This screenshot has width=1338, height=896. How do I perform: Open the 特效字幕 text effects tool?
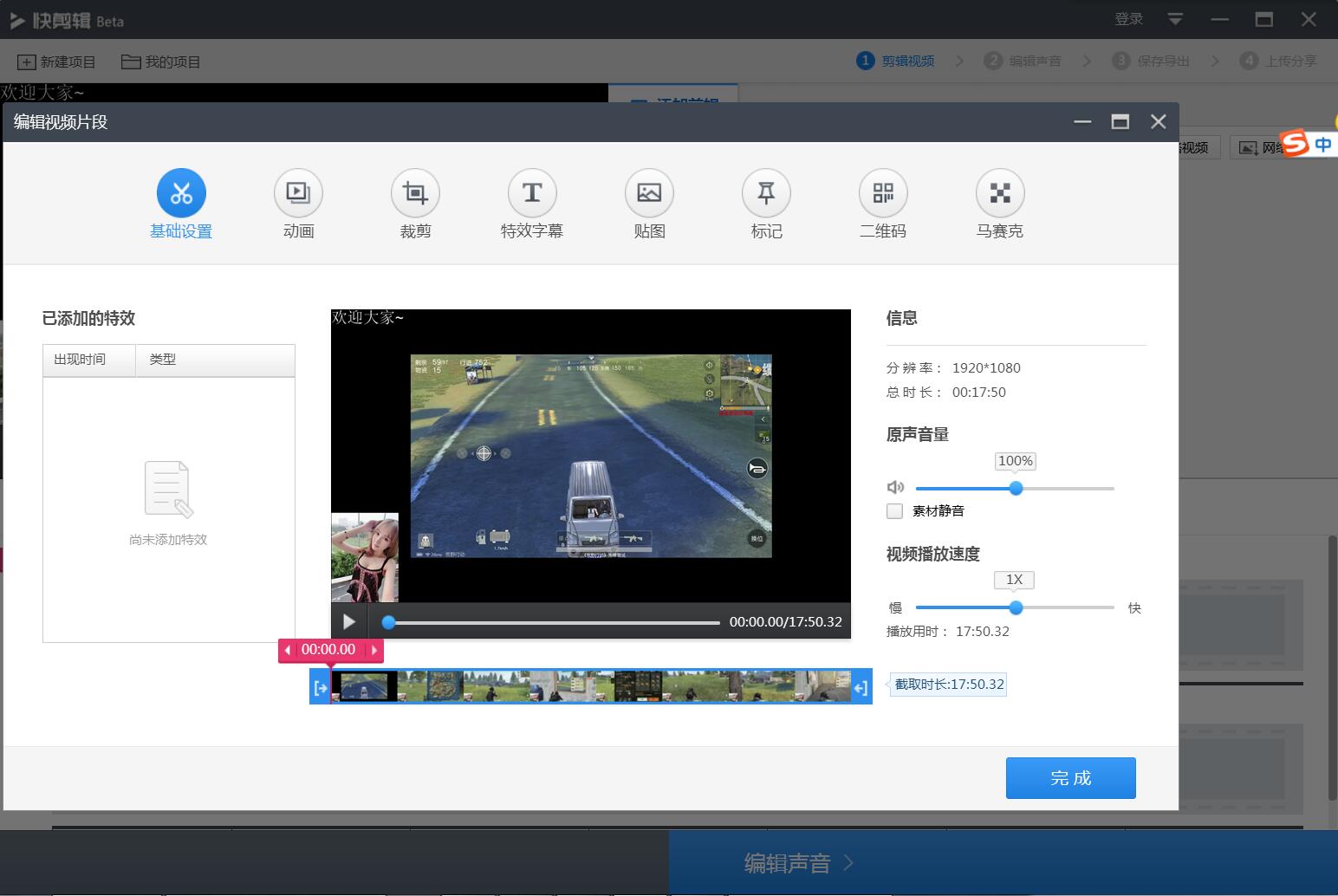point(532,192)
